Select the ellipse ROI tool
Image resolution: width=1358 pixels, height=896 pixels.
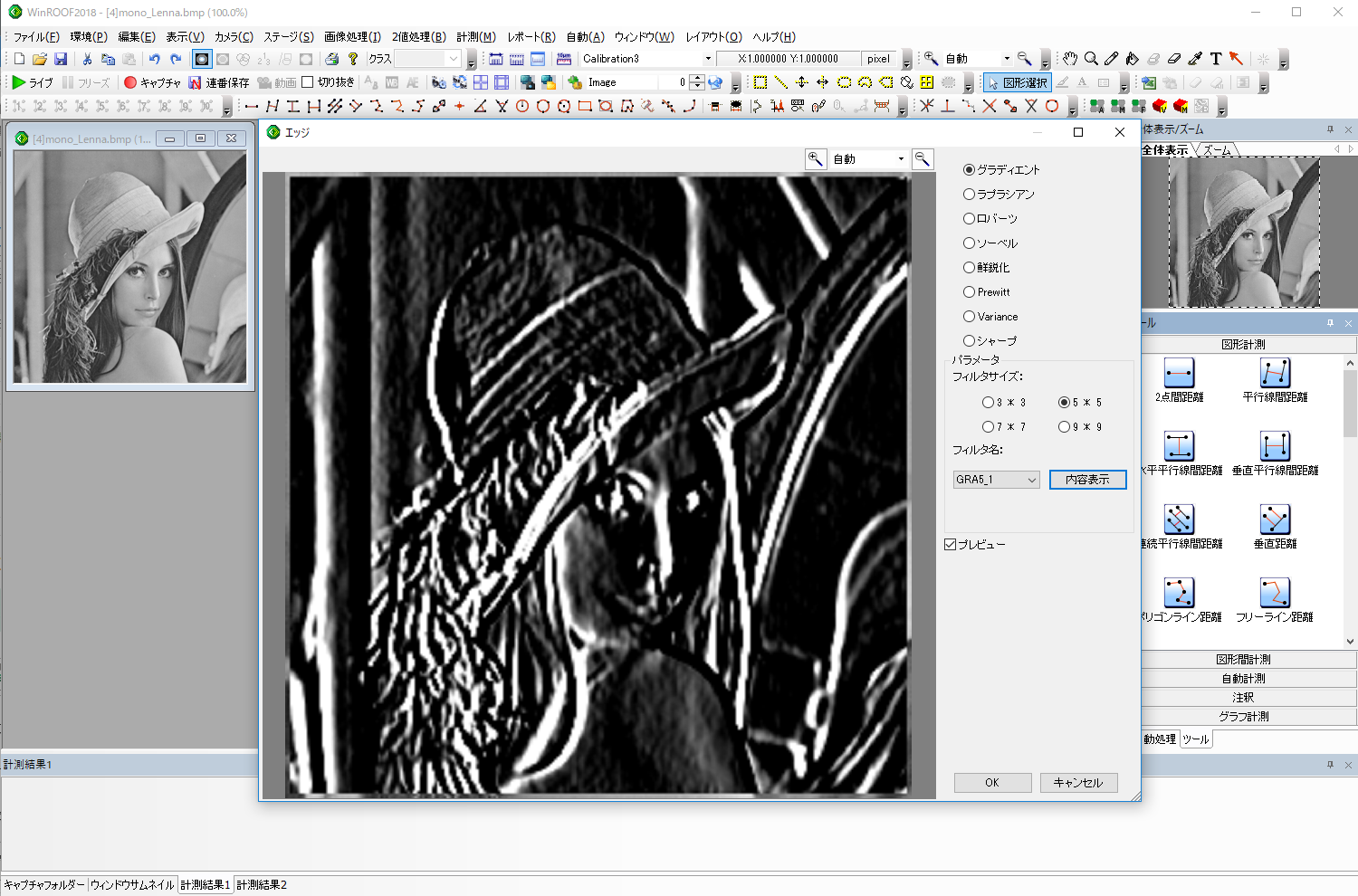point(844,82)
